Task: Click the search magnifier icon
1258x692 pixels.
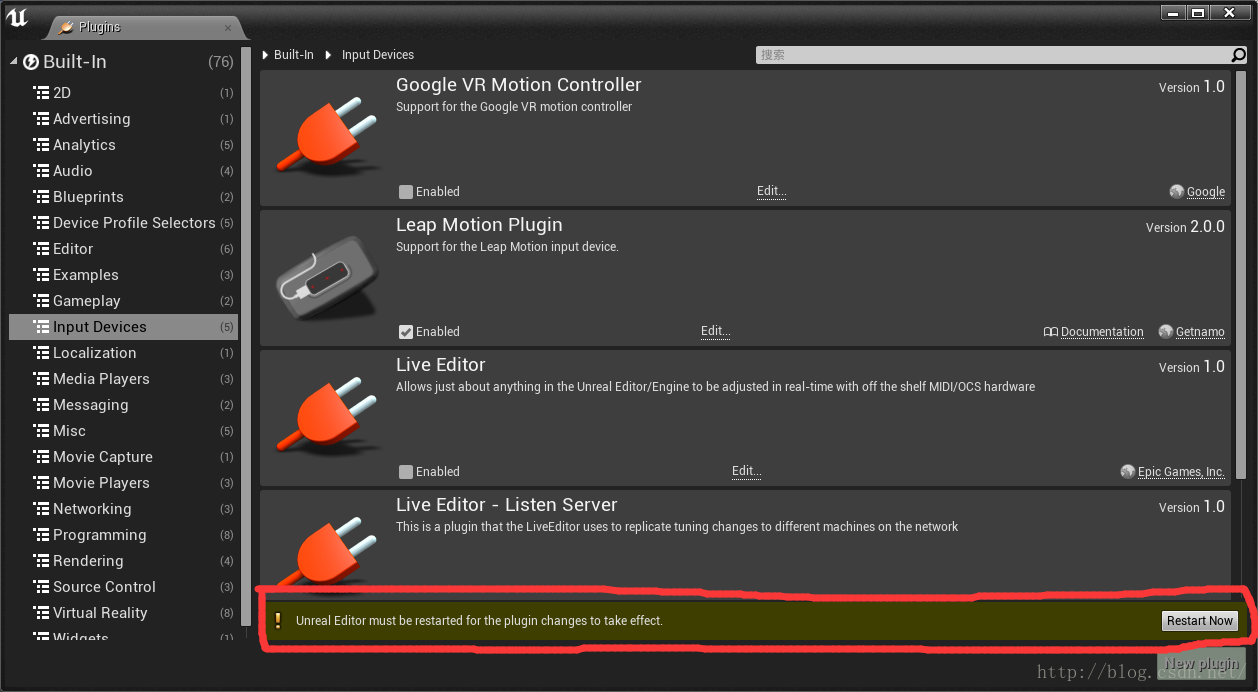Action: (x=1239, y=55)
